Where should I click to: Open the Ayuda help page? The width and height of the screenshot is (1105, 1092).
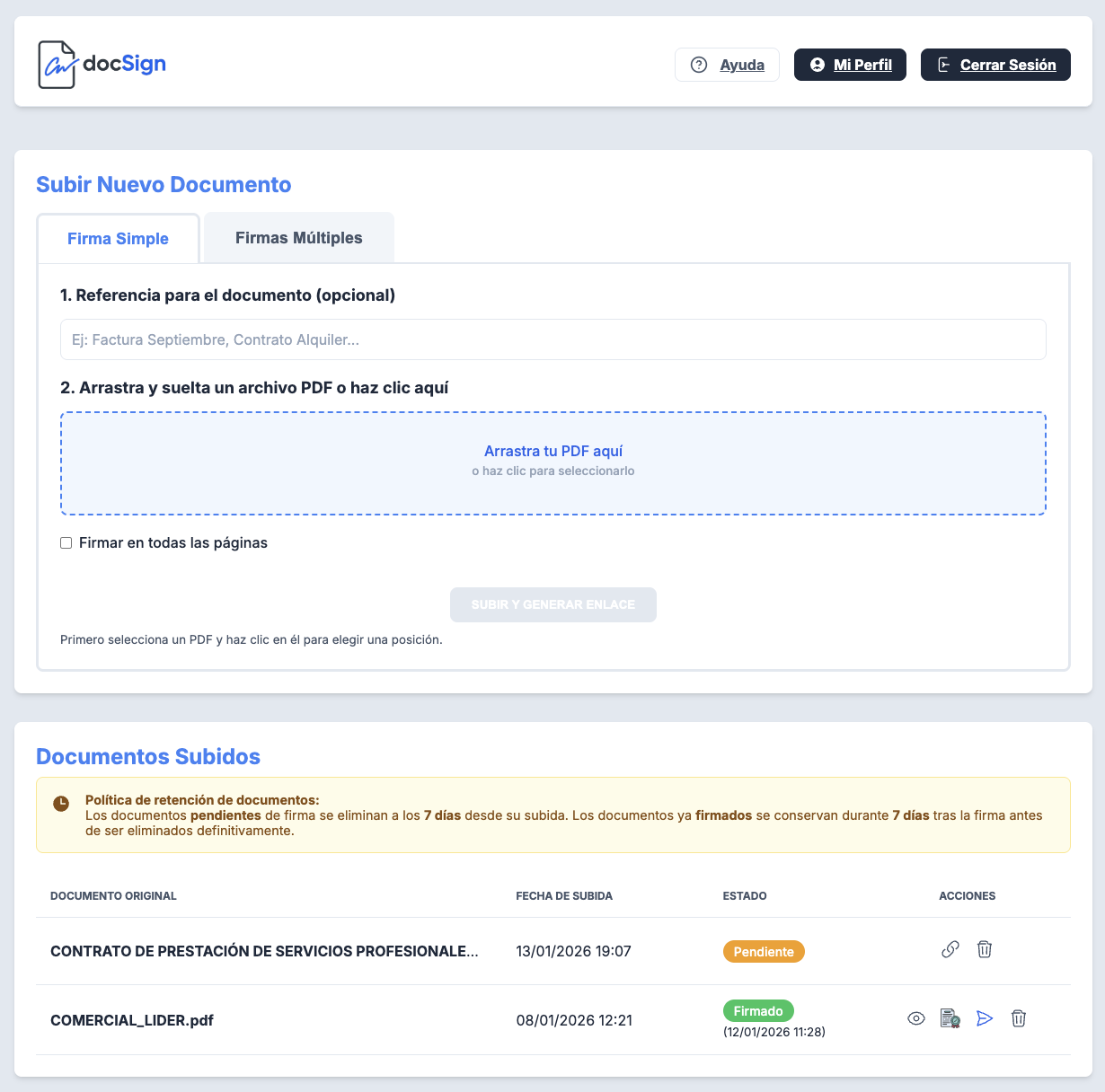[727, 65]
